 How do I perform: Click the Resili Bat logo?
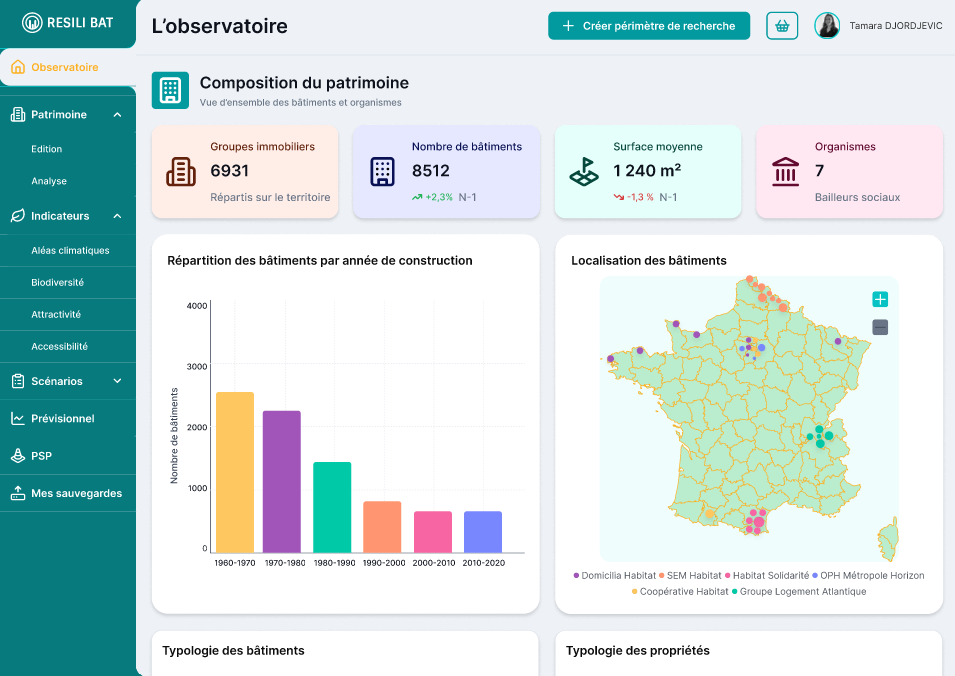(x=67, y=22)
